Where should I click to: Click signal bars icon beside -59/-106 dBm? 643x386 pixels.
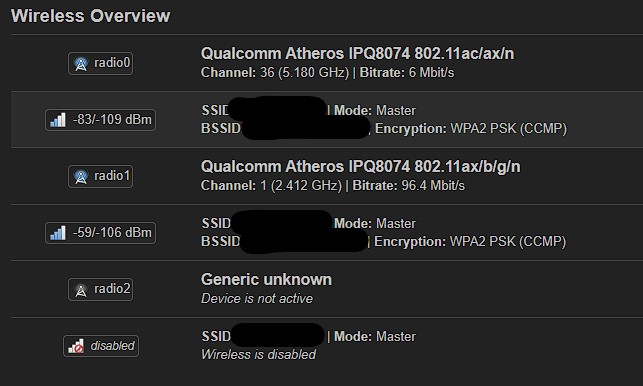click(58, 233)
